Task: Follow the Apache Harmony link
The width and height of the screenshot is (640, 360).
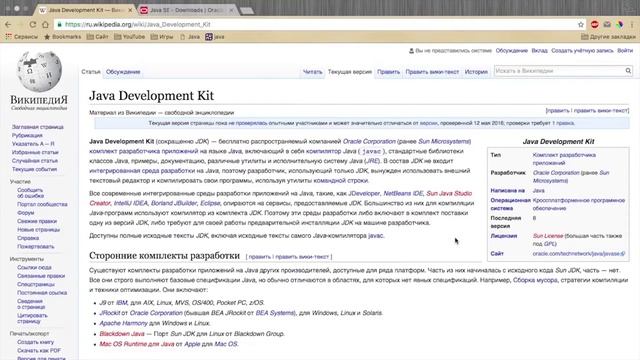Action: coord(123,323)
